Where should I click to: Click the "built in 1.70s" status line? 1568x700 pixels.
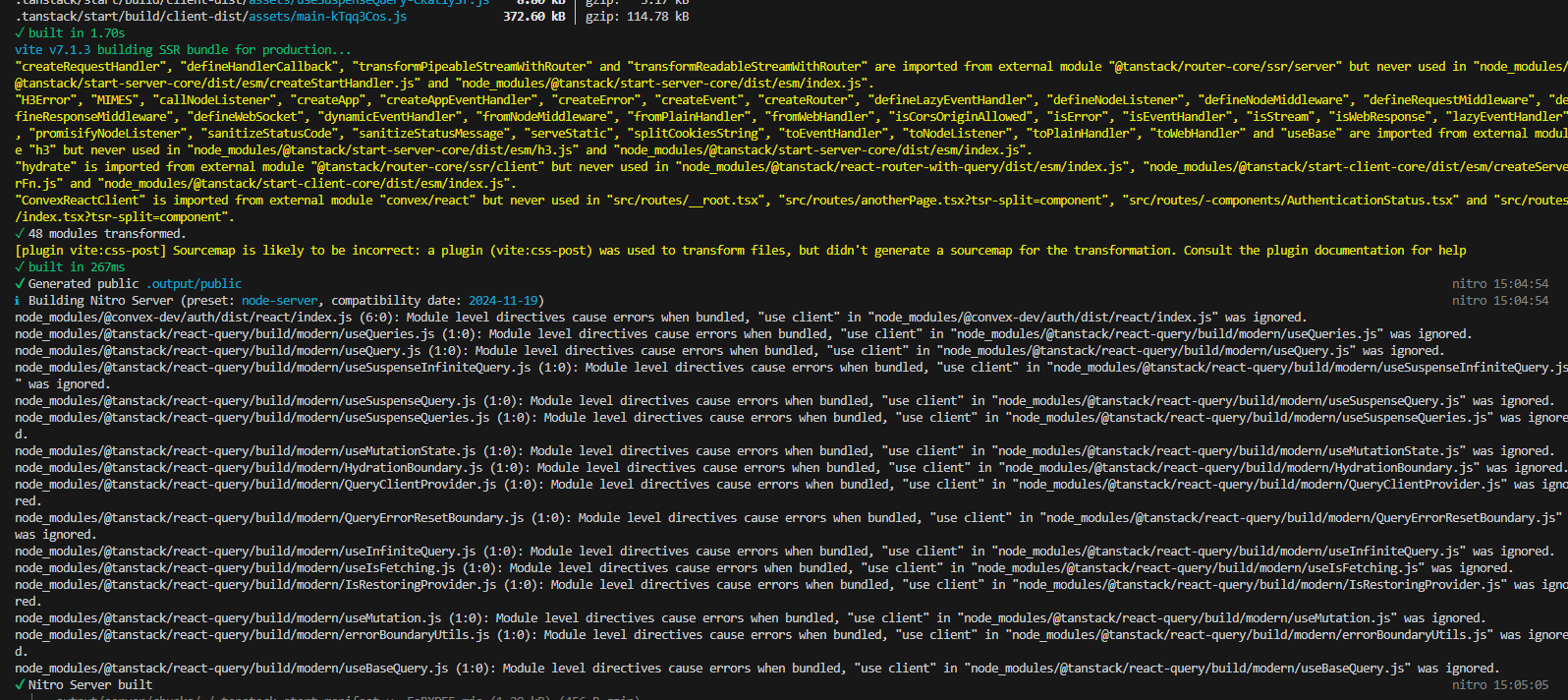click(70, 32)
